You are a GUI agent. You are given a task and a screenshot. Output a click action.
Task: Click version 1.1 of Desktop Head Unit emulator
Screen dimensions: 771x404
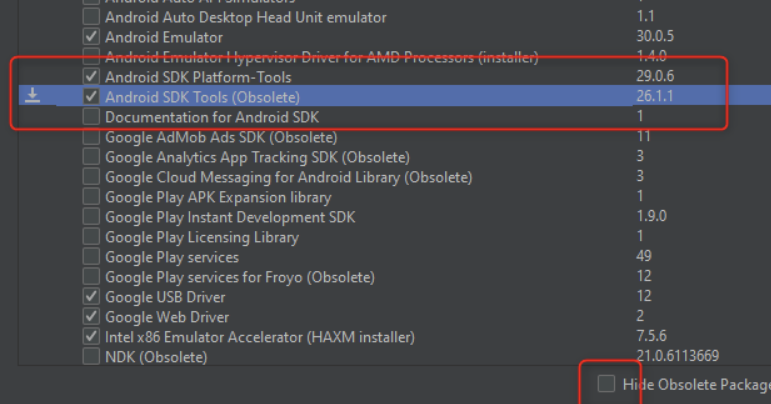645,16
